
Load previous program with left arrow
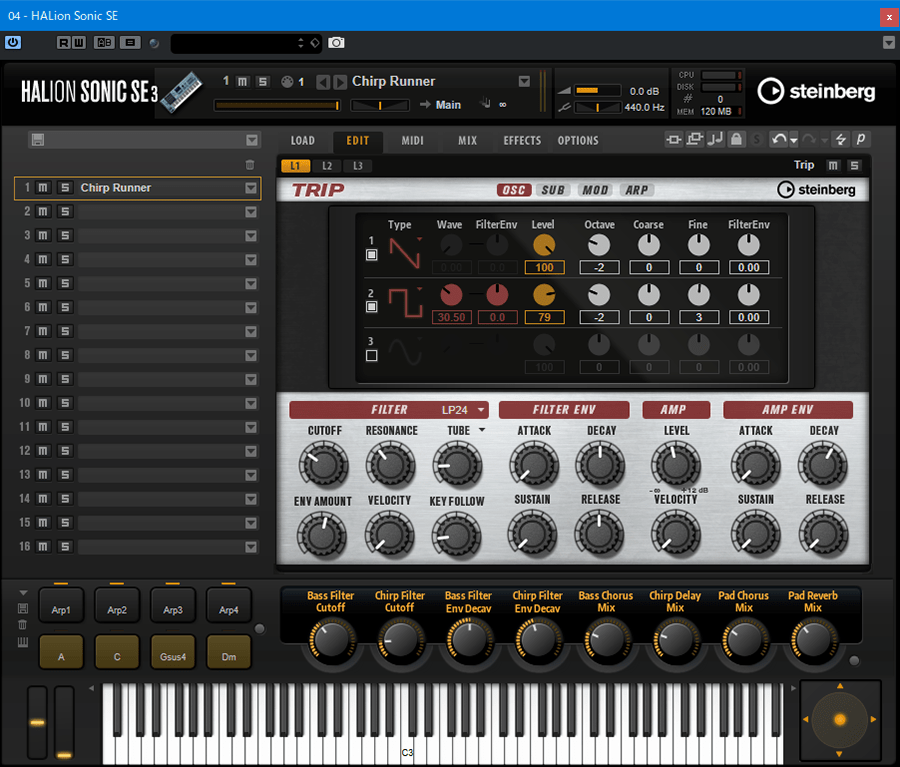[x=323, y=82]
